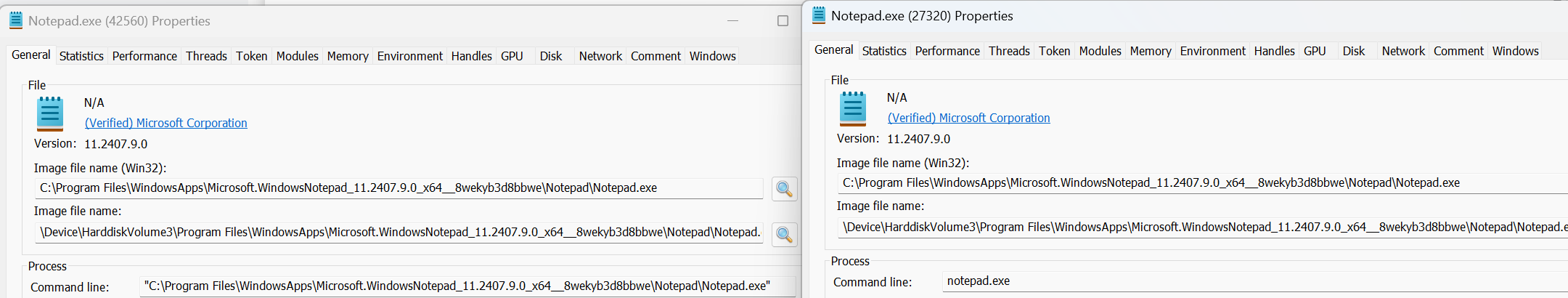Open the Threads tab in the 42560 window
Image resolution: width=1568 pixels, height=298 pixels.
(x=206, y=56)
